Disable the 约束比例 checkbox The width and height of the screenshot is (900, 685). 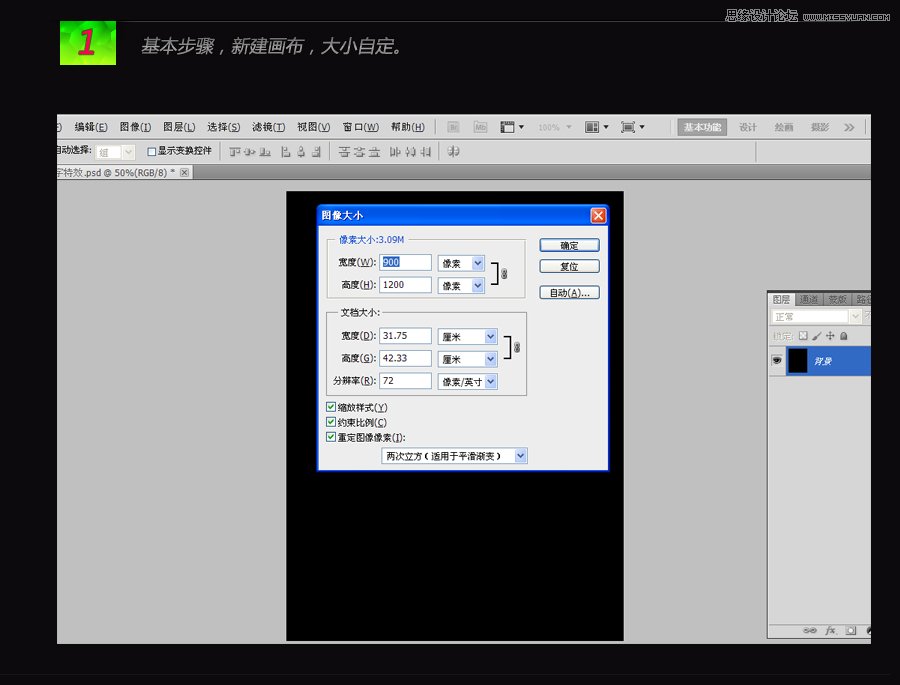(331, 422)
